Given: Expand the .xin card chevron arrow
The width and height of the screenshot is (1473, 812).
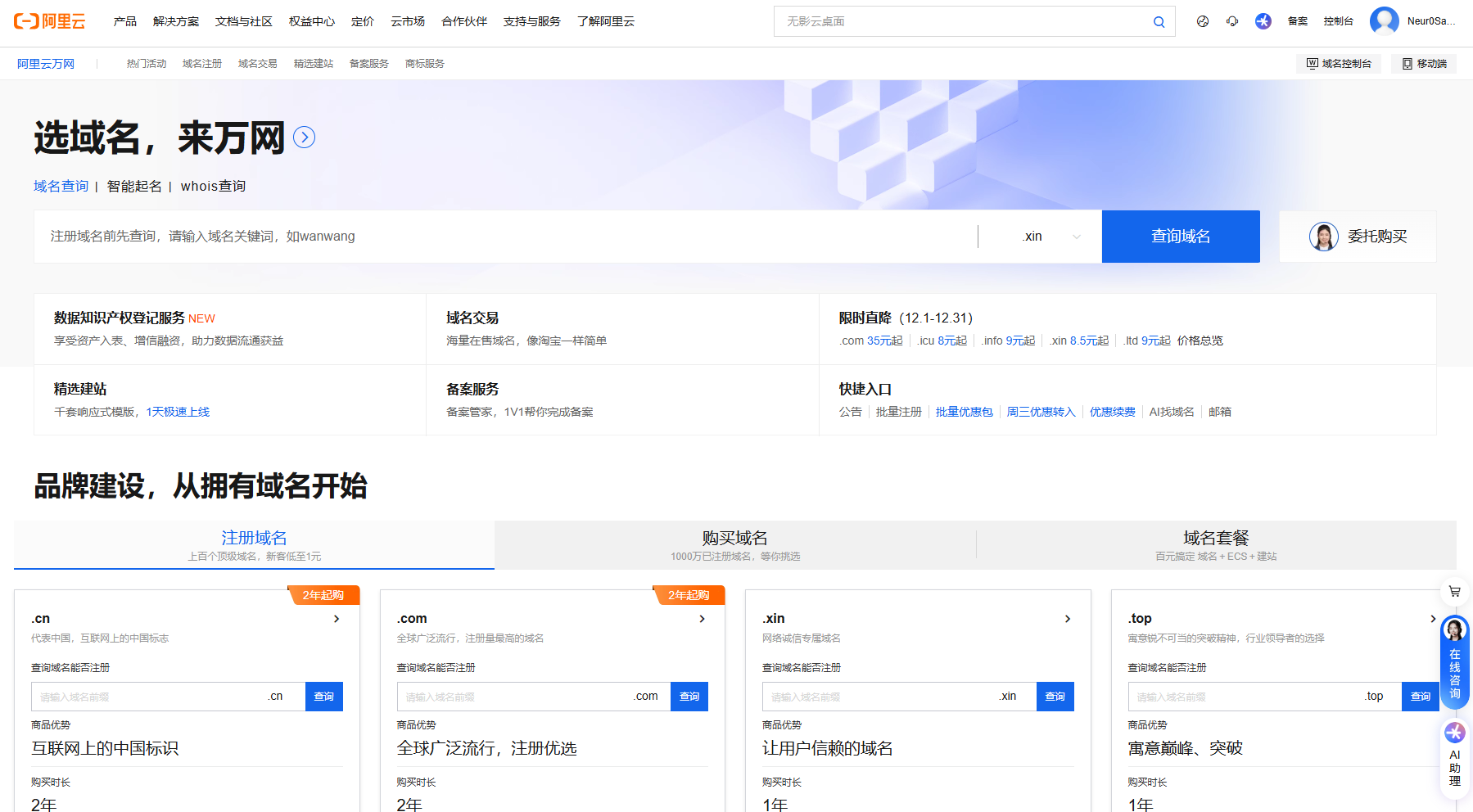Looking at the screenshot, I should click(1067, 619).
